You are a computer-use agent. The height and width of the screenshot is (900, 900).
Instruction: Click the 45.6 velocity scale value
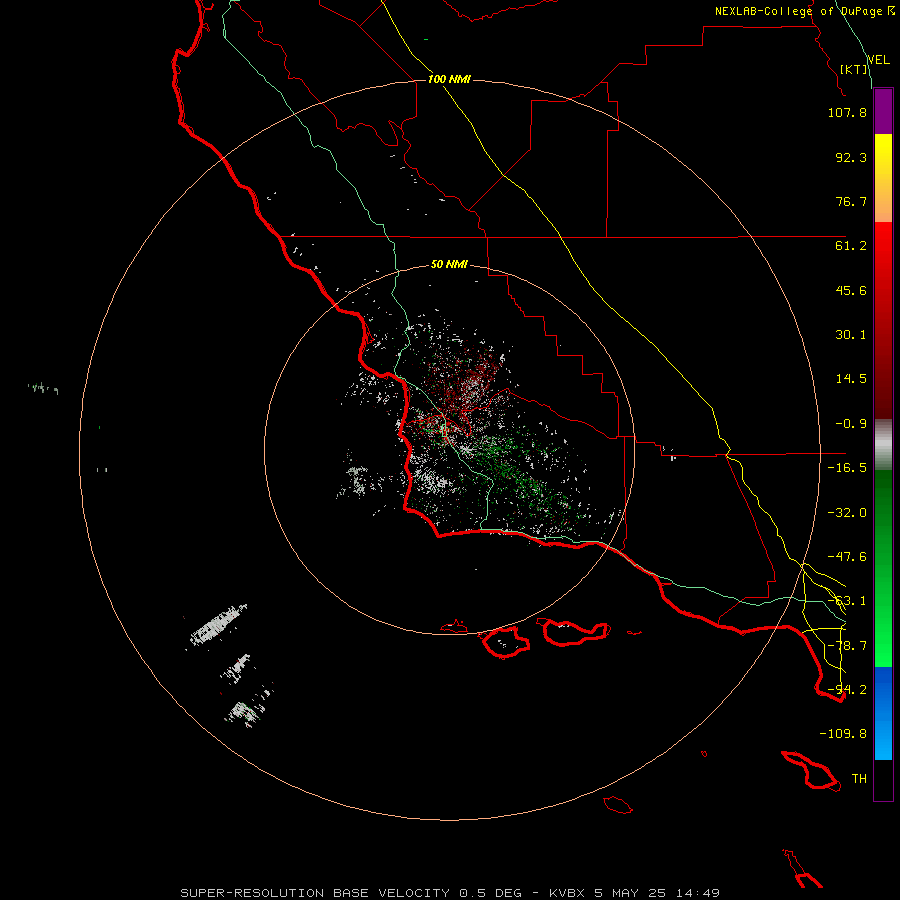point(851,290)
